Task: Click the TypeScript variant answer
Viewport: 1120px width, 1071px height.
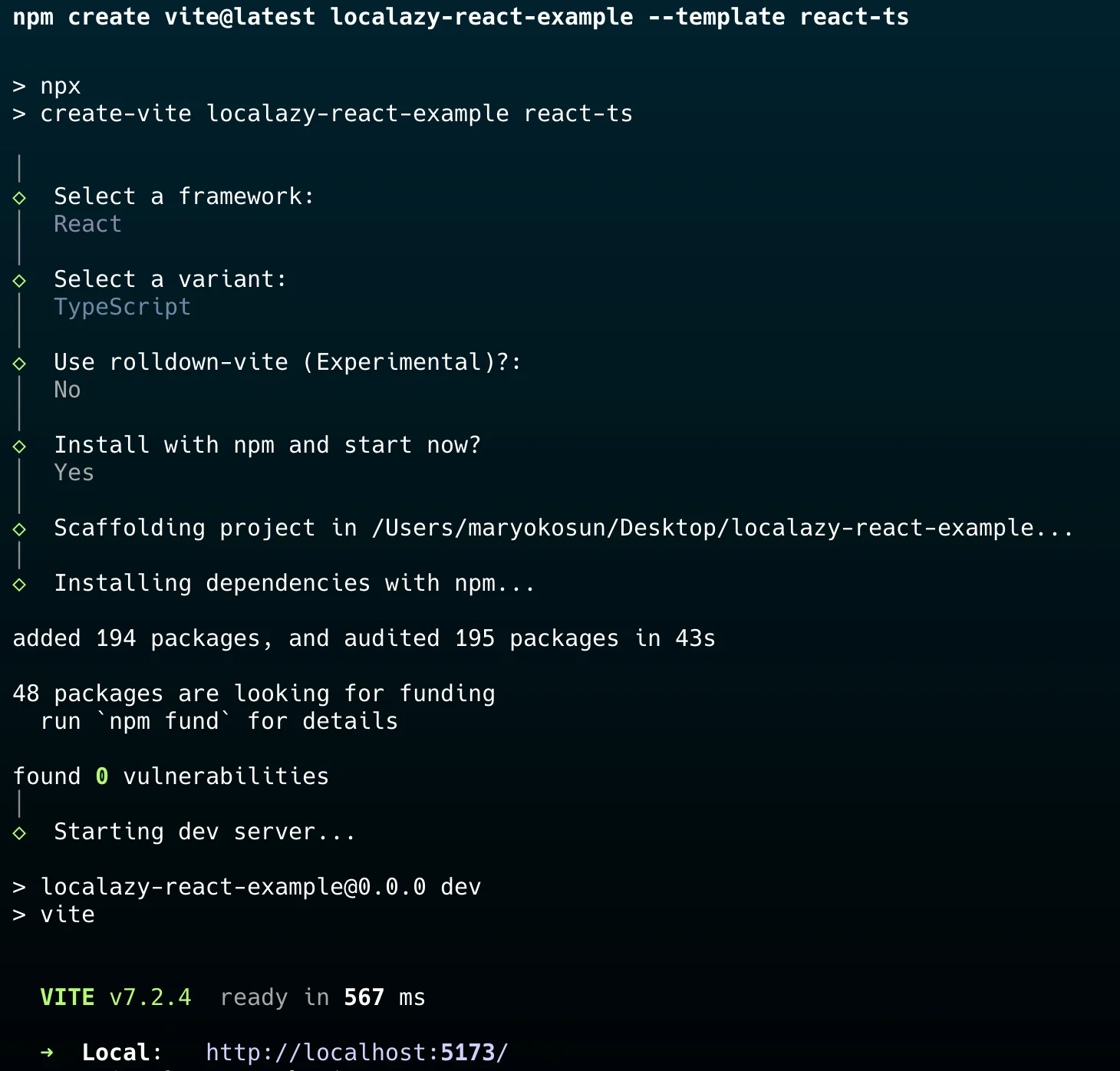Action: (x=122, y=307)
